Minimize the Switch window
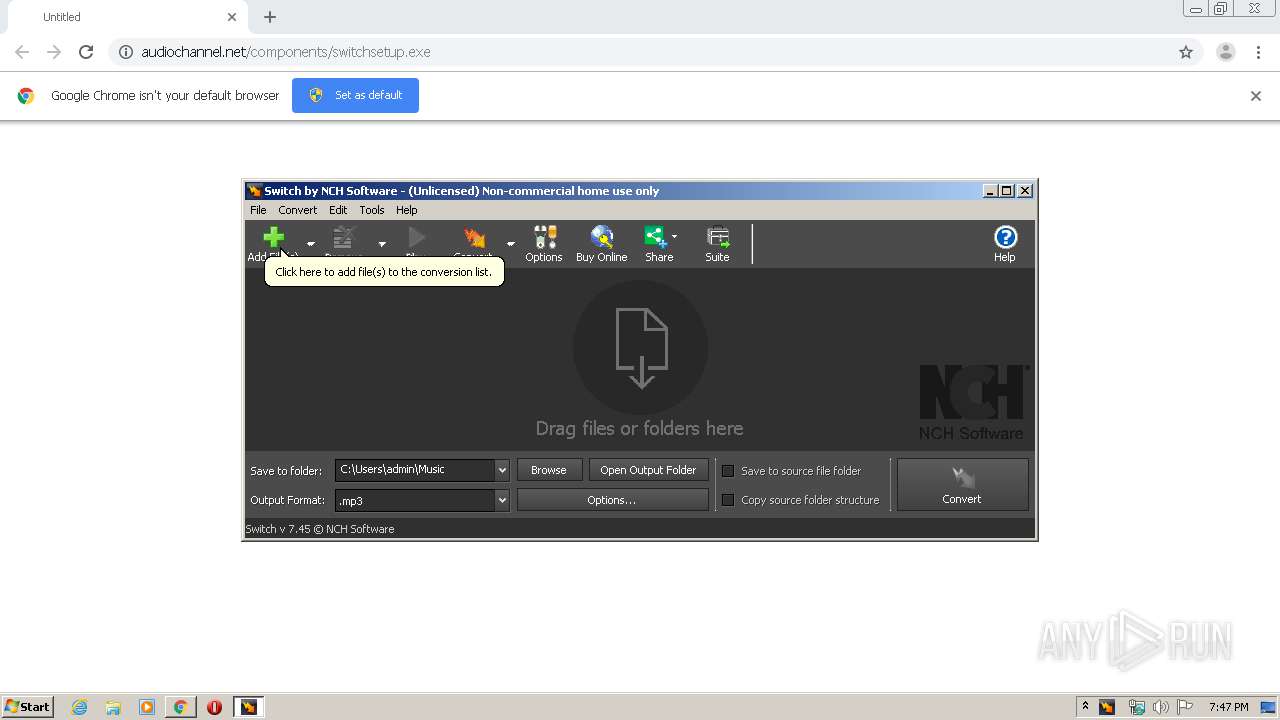The image size is (1280, 720). click(x=990, y=191)
